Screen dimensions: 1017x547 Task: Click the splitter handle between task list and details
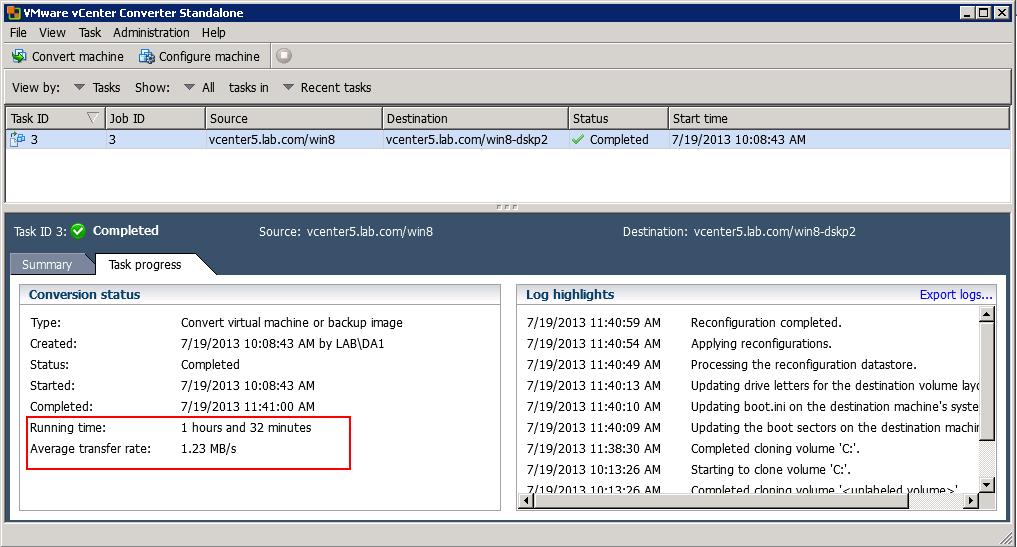(x=507, y=207)
